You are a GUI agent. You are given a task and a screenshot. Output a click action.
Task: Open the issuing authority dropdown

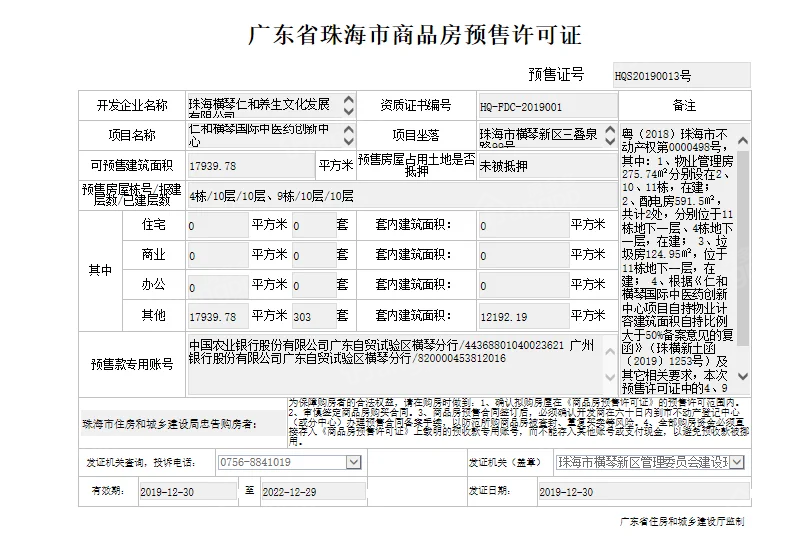[x=737, y=462]
